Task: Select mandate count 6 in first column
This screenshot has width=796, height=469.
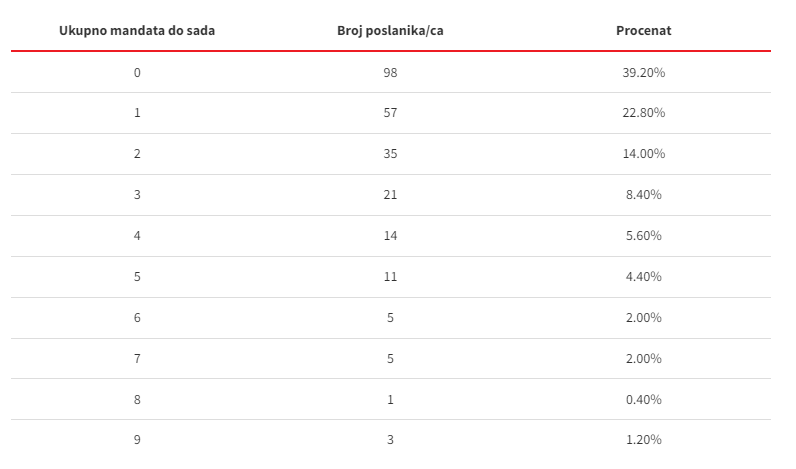Action: (137, 318)
